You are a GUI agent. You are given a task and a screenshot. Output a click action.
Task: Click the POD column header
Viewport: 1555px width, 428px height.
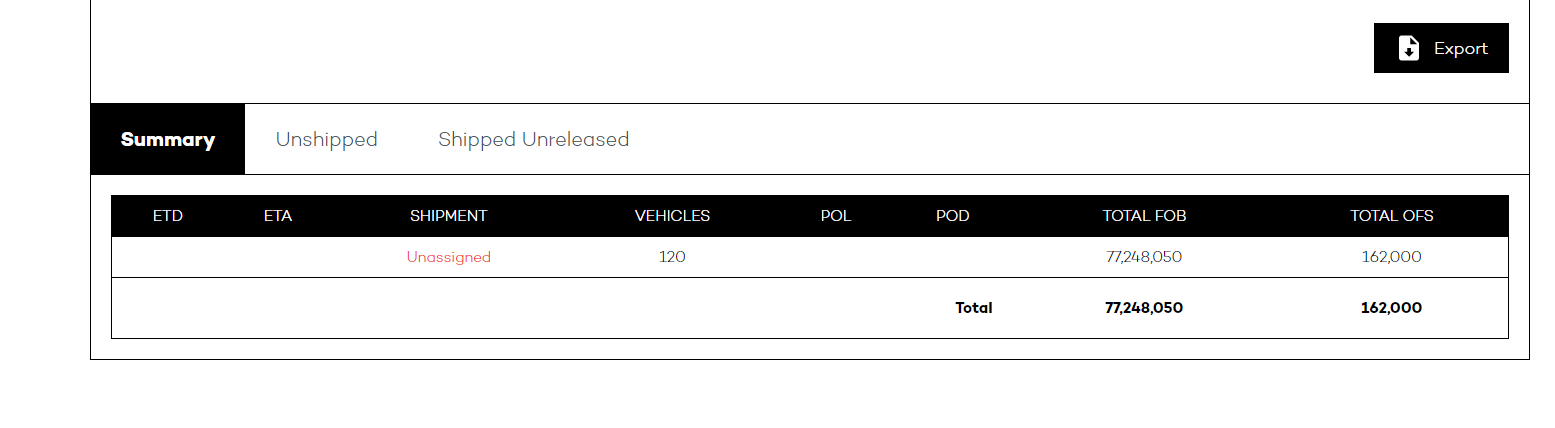tap(953, 216)
